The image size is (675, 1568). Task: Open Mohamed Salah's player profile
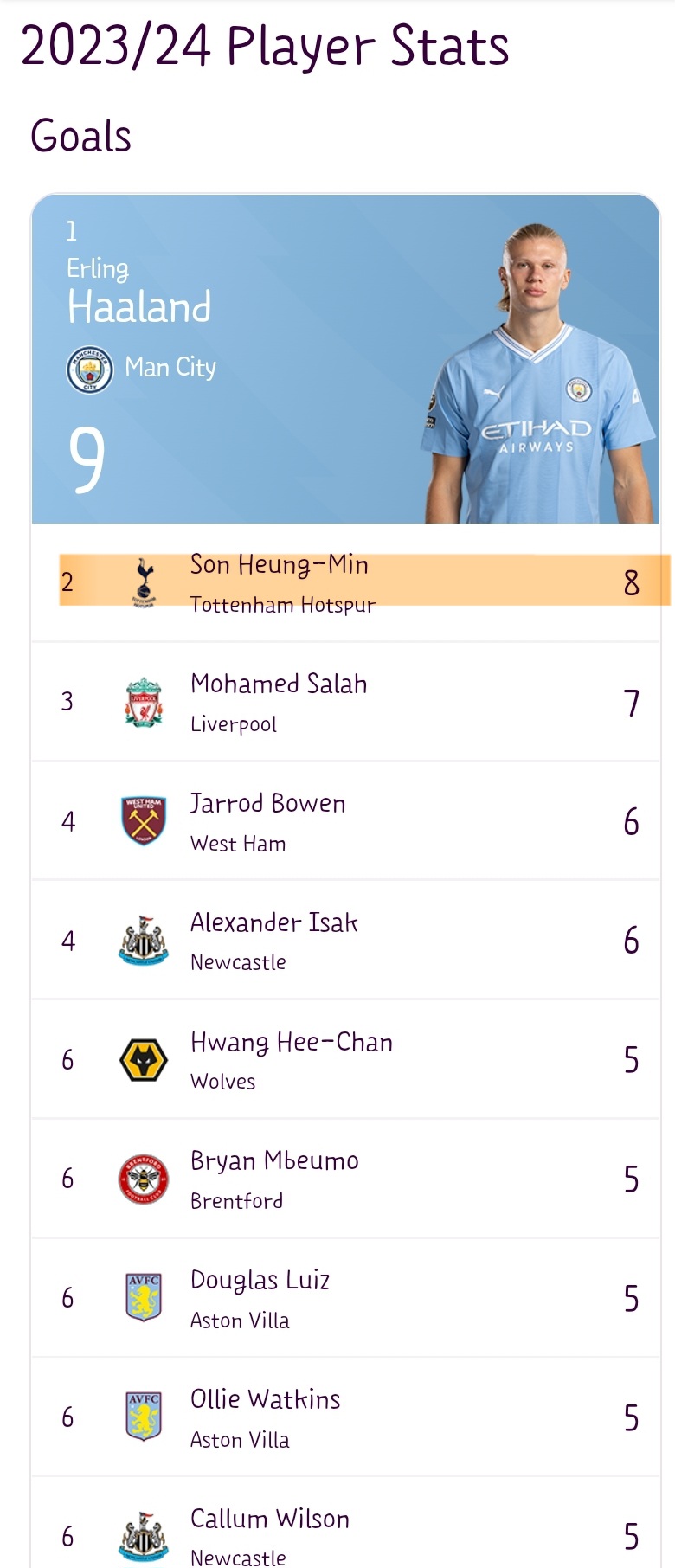point(279,684)
